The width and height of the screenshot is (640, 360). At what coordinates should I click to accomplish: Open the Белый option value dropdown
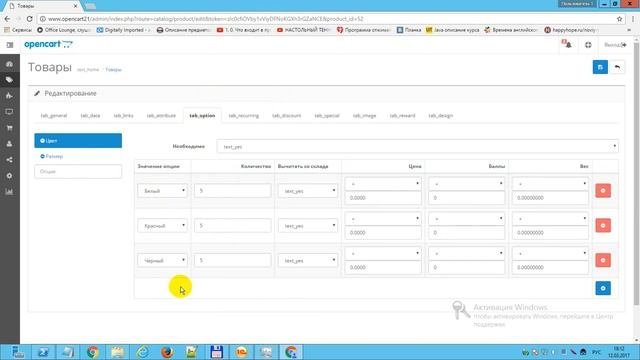click(x=162, y=191)
